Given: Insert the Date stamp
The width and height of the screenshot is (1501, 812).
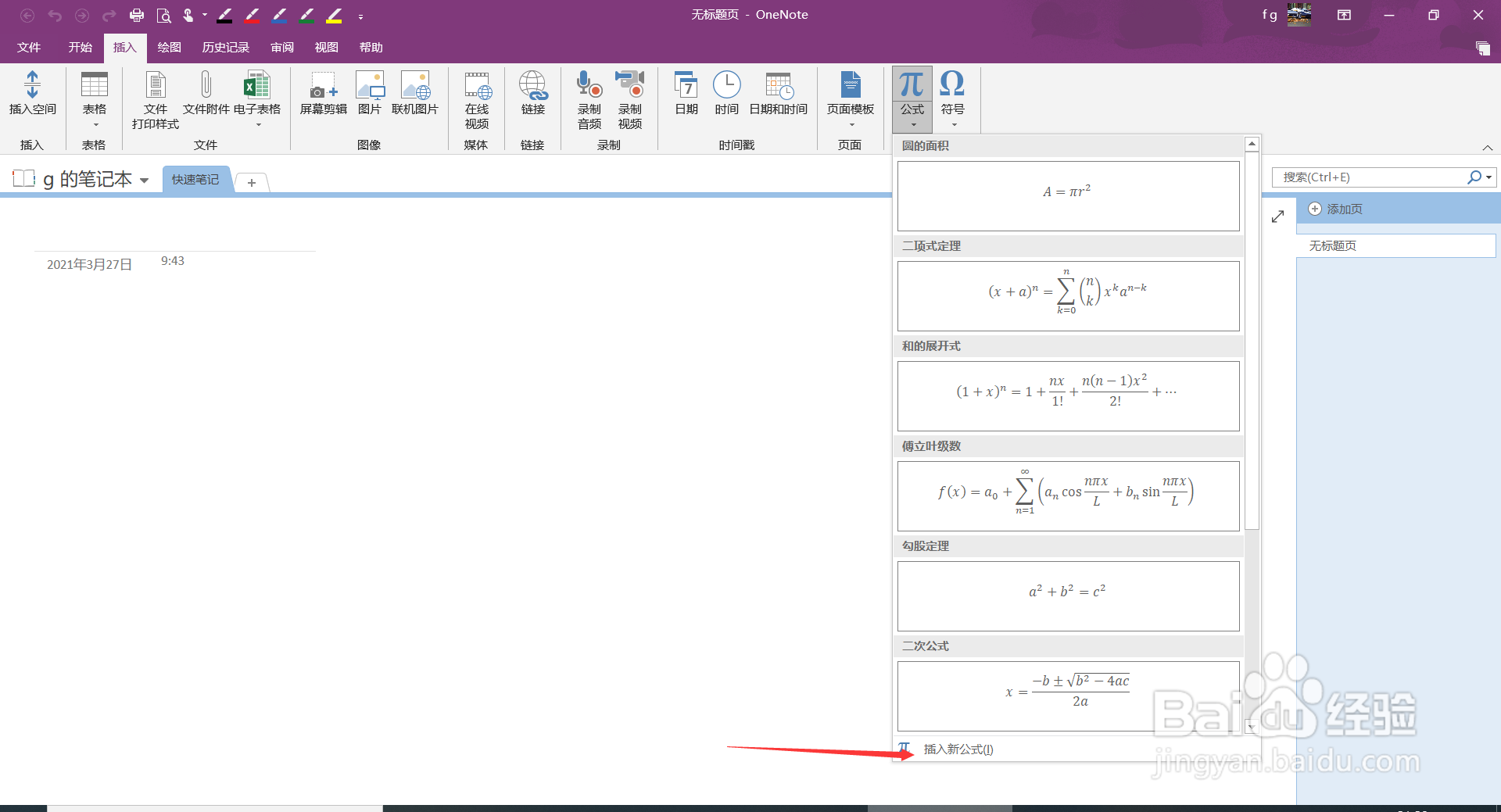Looking at the screenshot, I should point(686,94).
